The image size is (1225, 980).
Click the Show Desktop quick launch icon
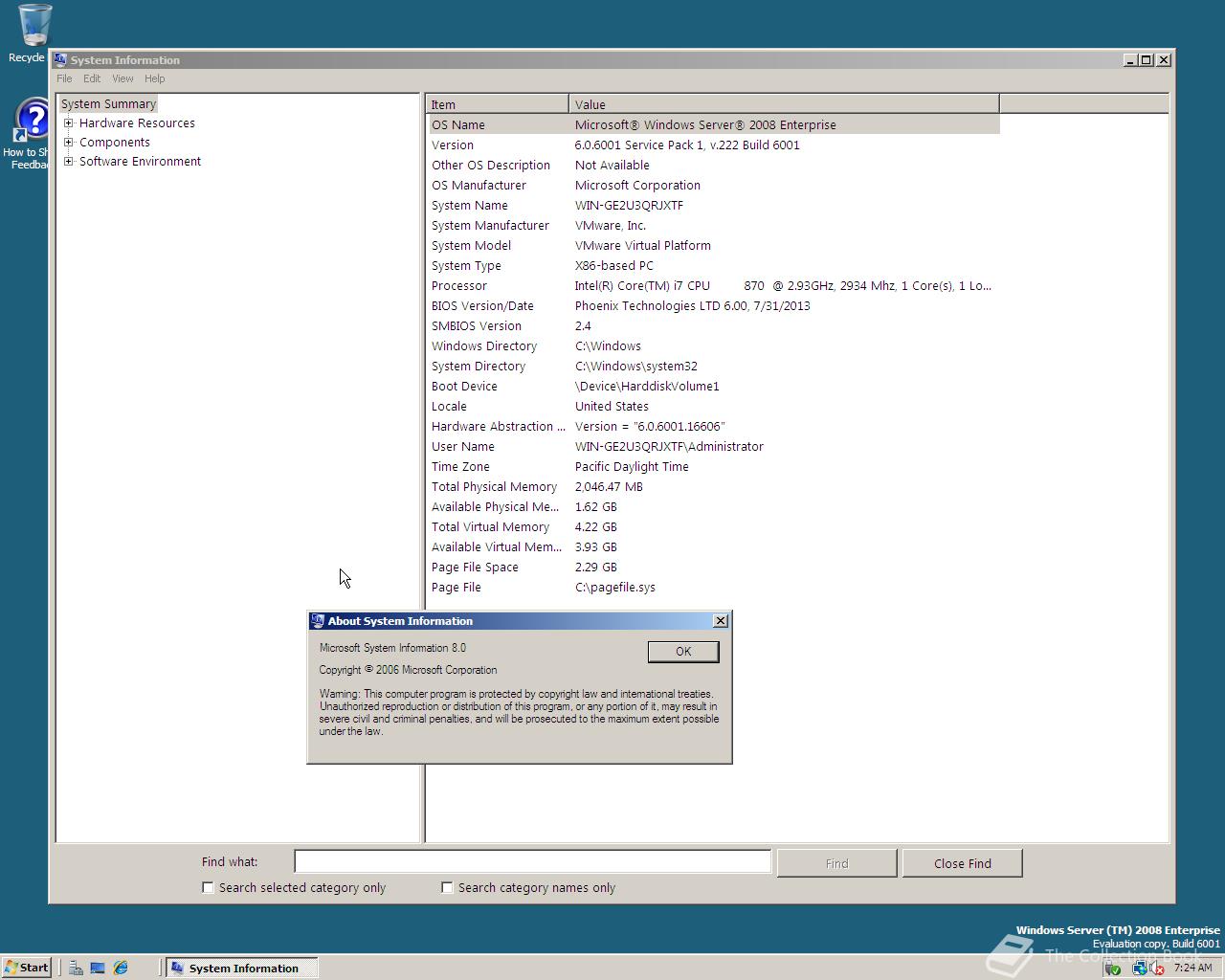click(x=98, y=968)
